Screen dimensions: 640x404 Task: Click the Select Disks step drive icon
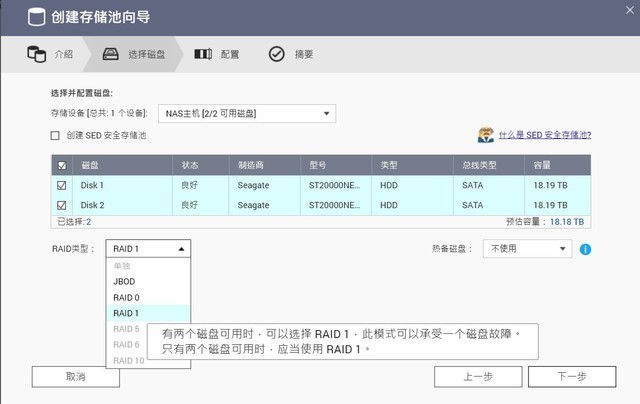[110, 54]
